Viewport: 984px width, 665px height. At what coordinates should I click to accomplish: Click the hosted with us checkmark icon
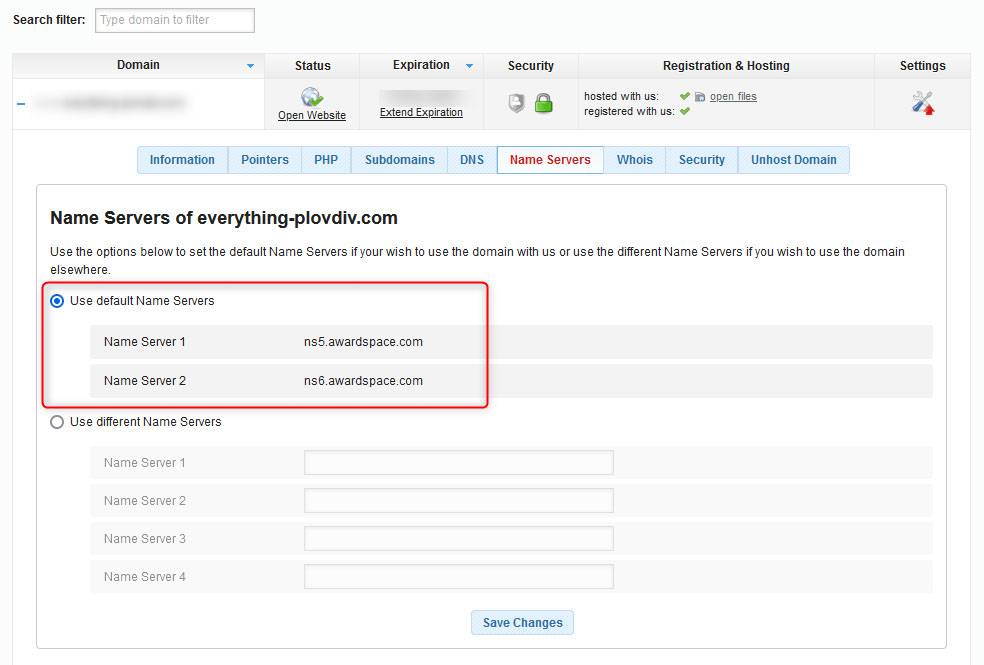684,96
